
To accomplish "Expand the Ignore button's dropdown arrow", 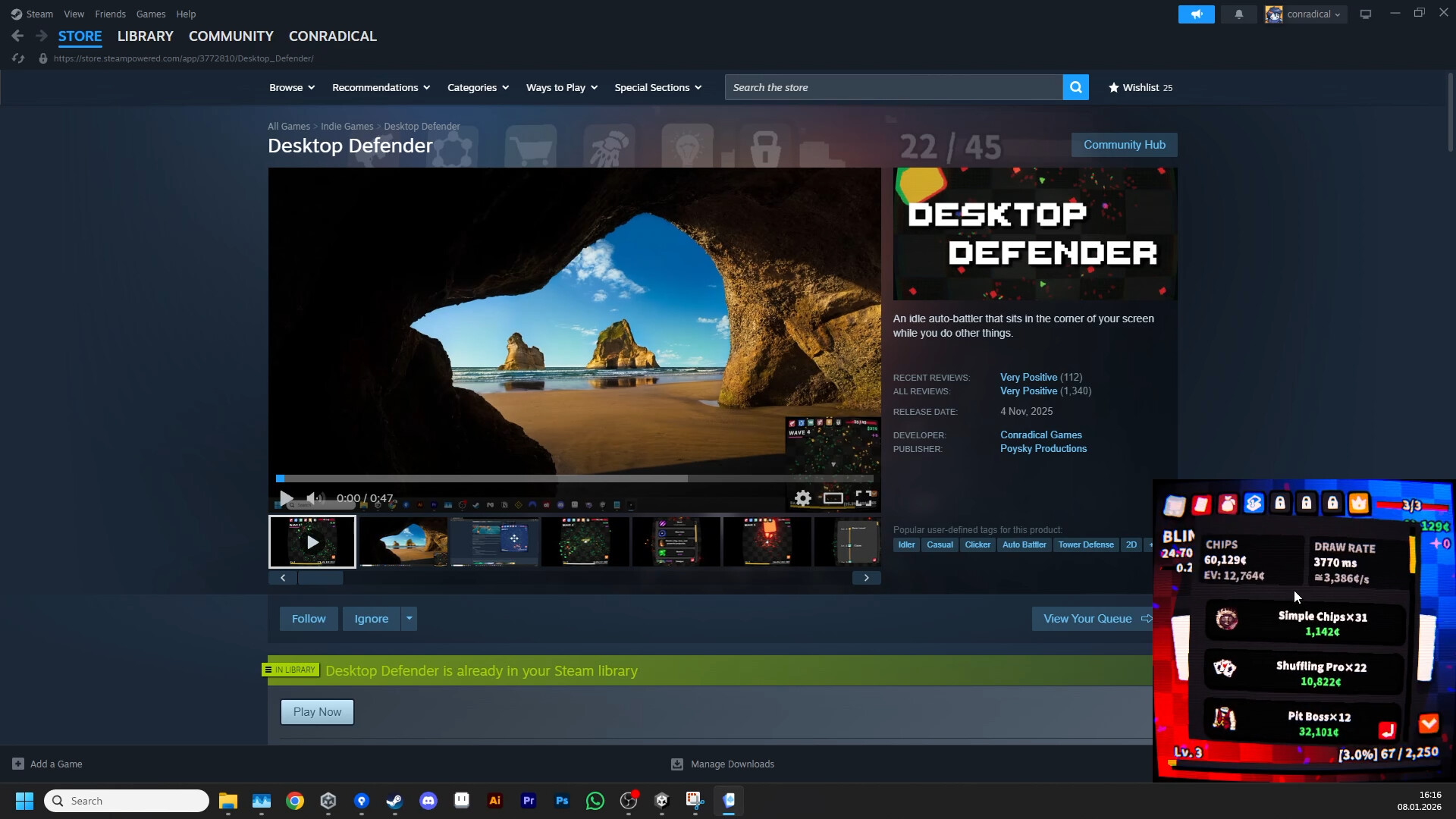I will click(408, 618).
